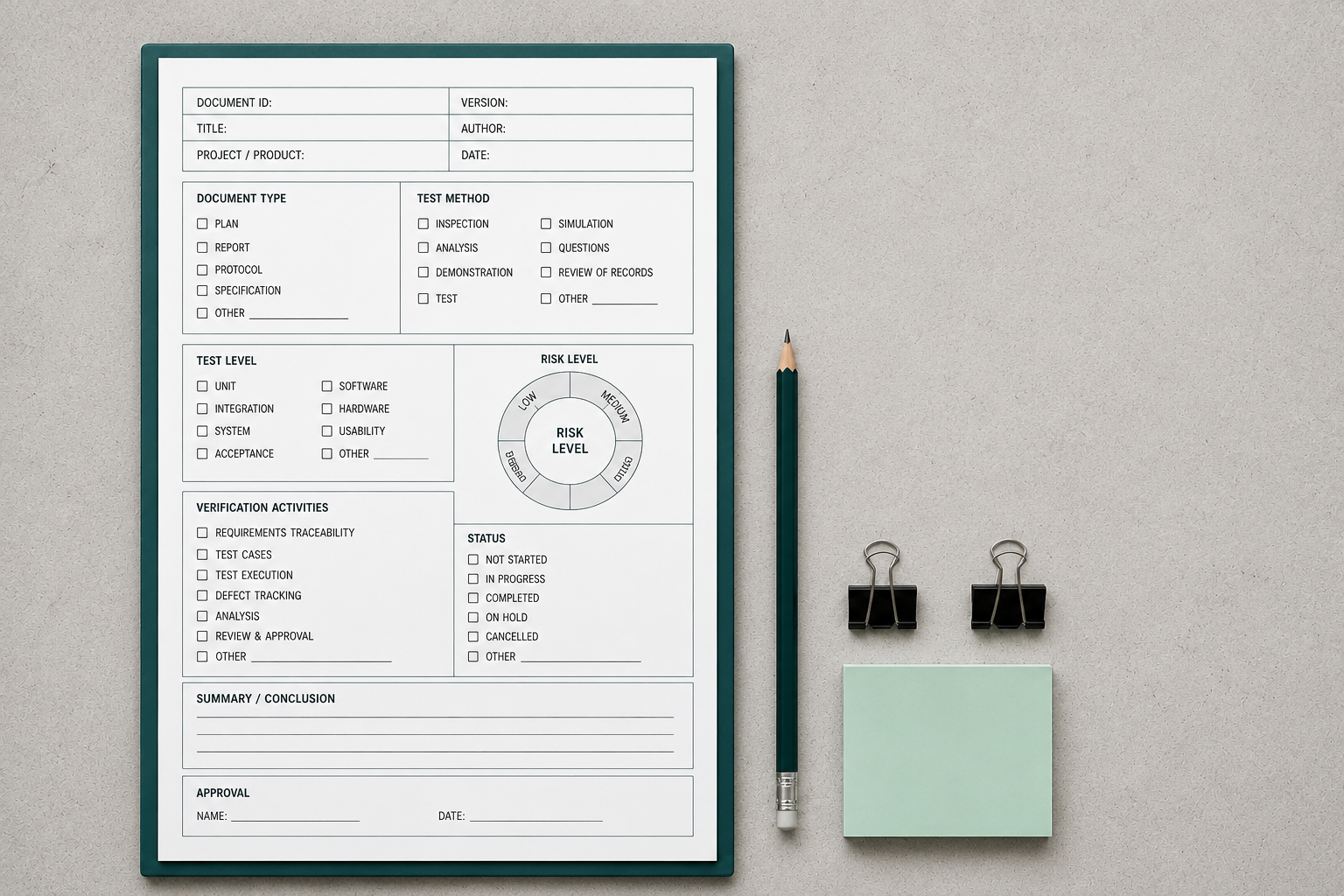This screenshot has height=896, width=1344.
Task: Check OTHER under Test Level
Action: (326, 454)
